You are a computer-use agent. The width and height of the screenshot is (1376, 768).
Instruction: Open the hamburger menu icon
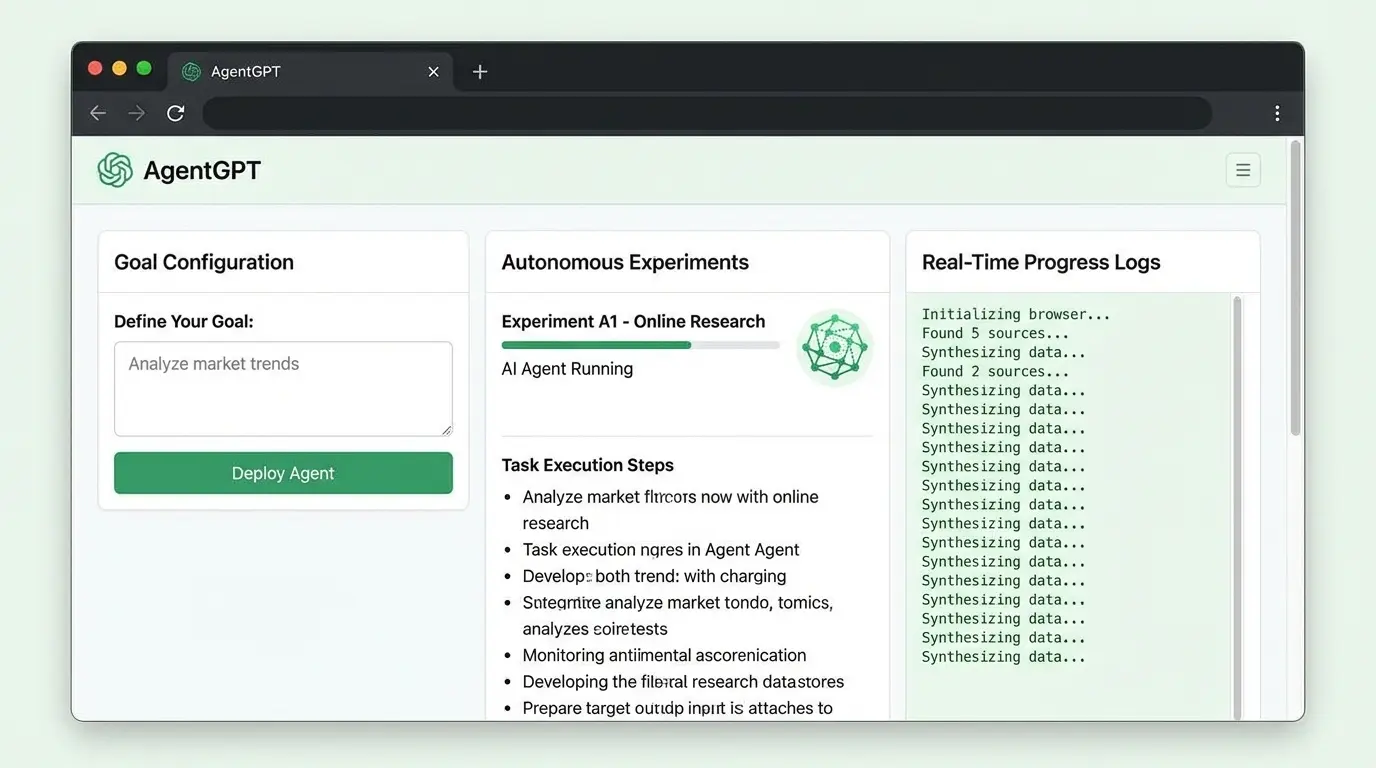pos(1243,170)
